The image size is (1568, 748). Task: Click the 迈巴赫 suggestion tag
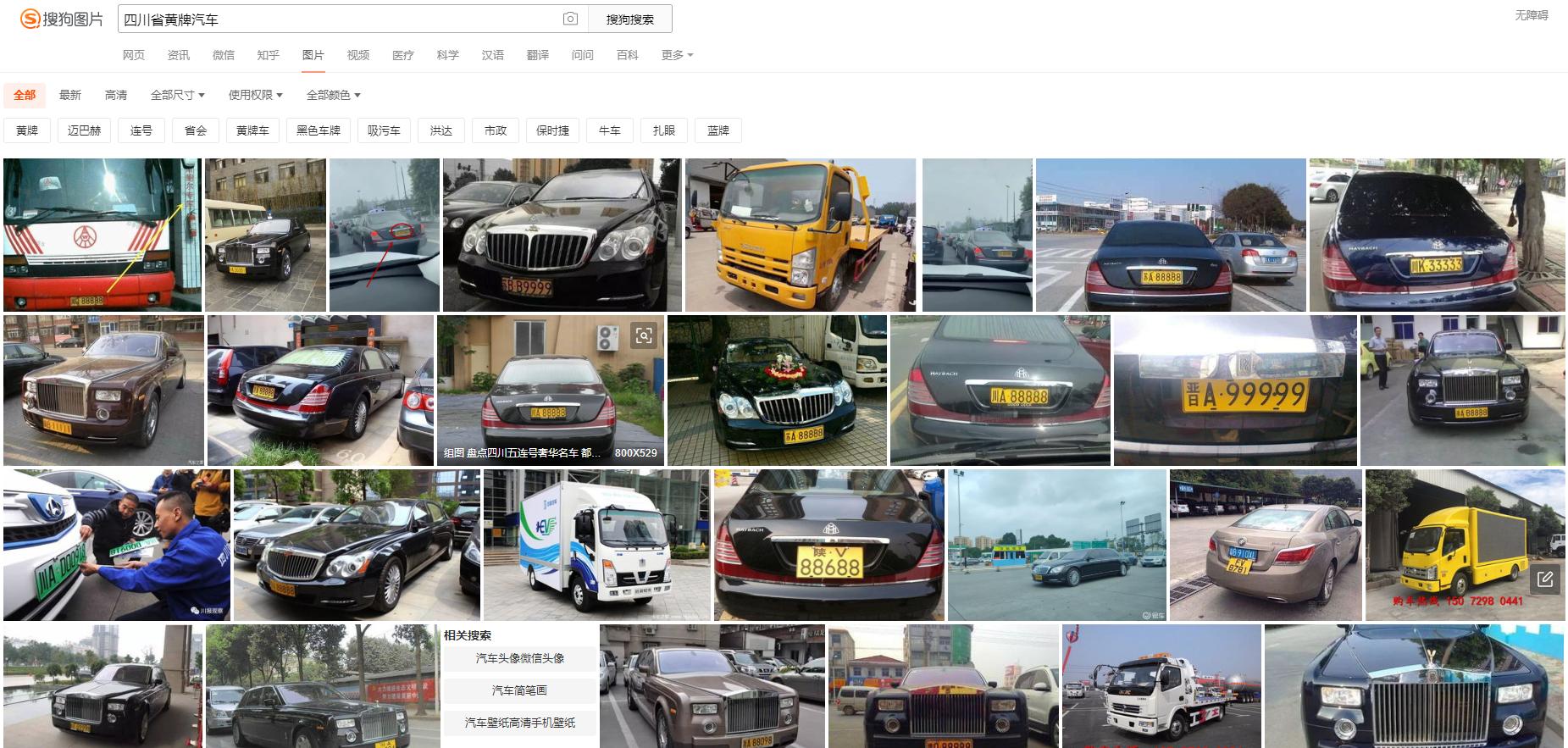84,130
